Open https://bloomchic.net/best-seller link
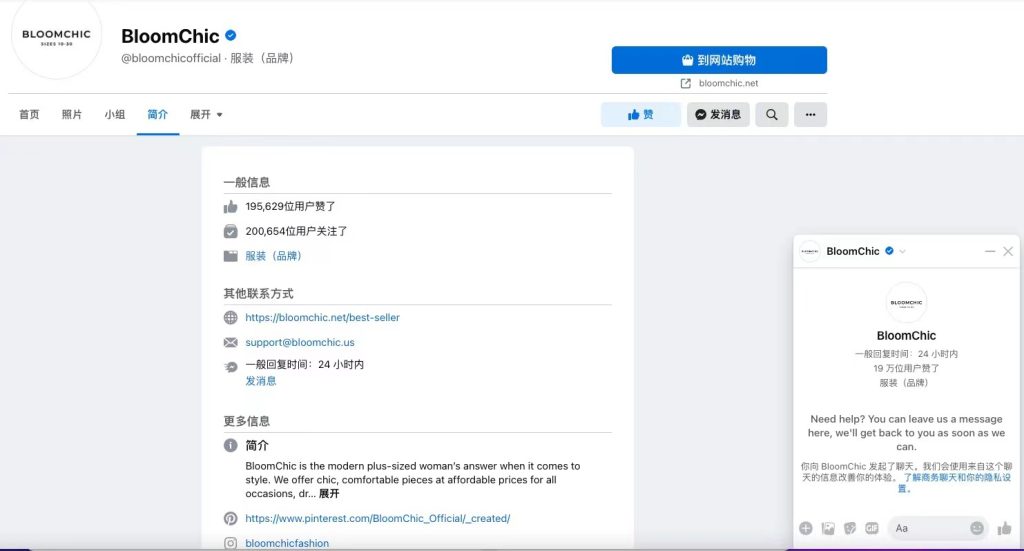 (x=323, y=317)
